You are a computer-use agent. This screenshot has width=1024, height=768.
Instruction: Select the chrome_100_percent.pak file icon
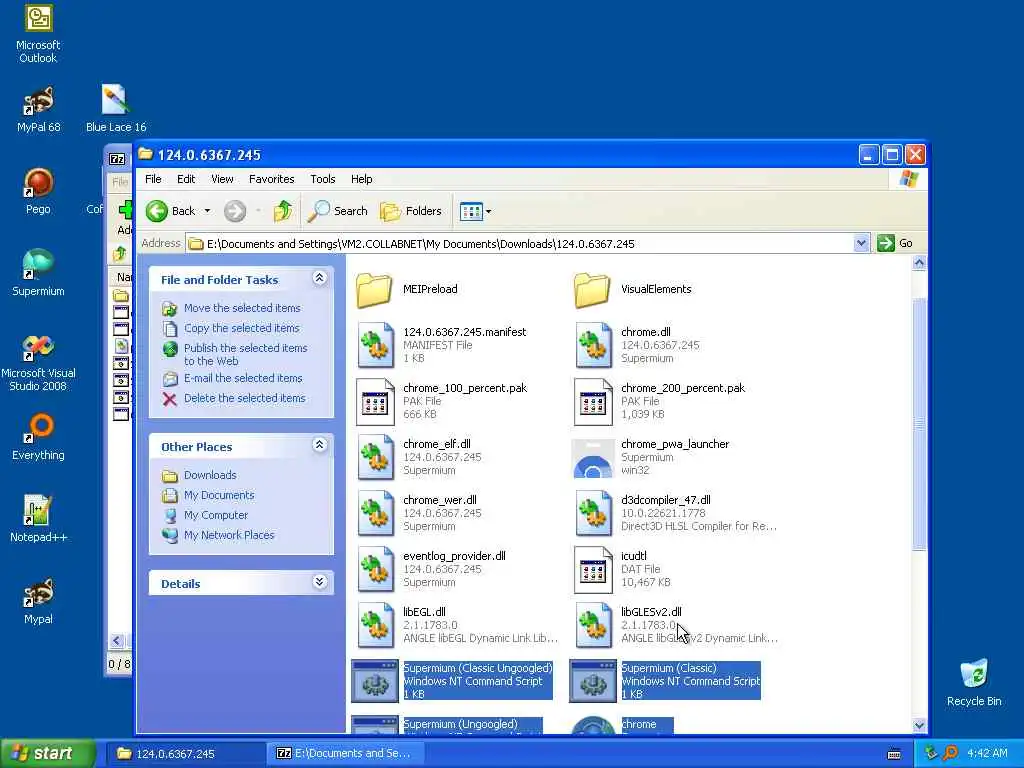pyautogui.click(x=376, y=402)
